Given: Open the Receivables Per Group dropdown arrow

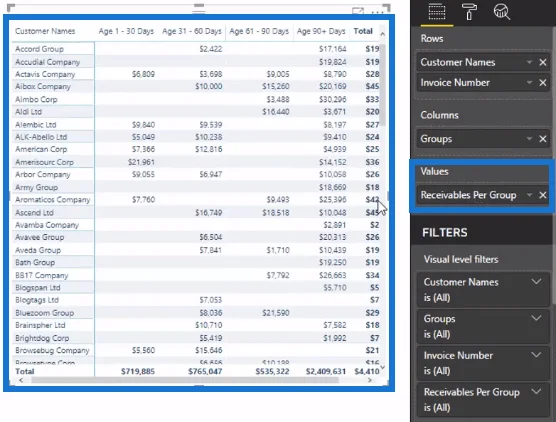Looking at the screenshot, I should click(x=529, y=195).
